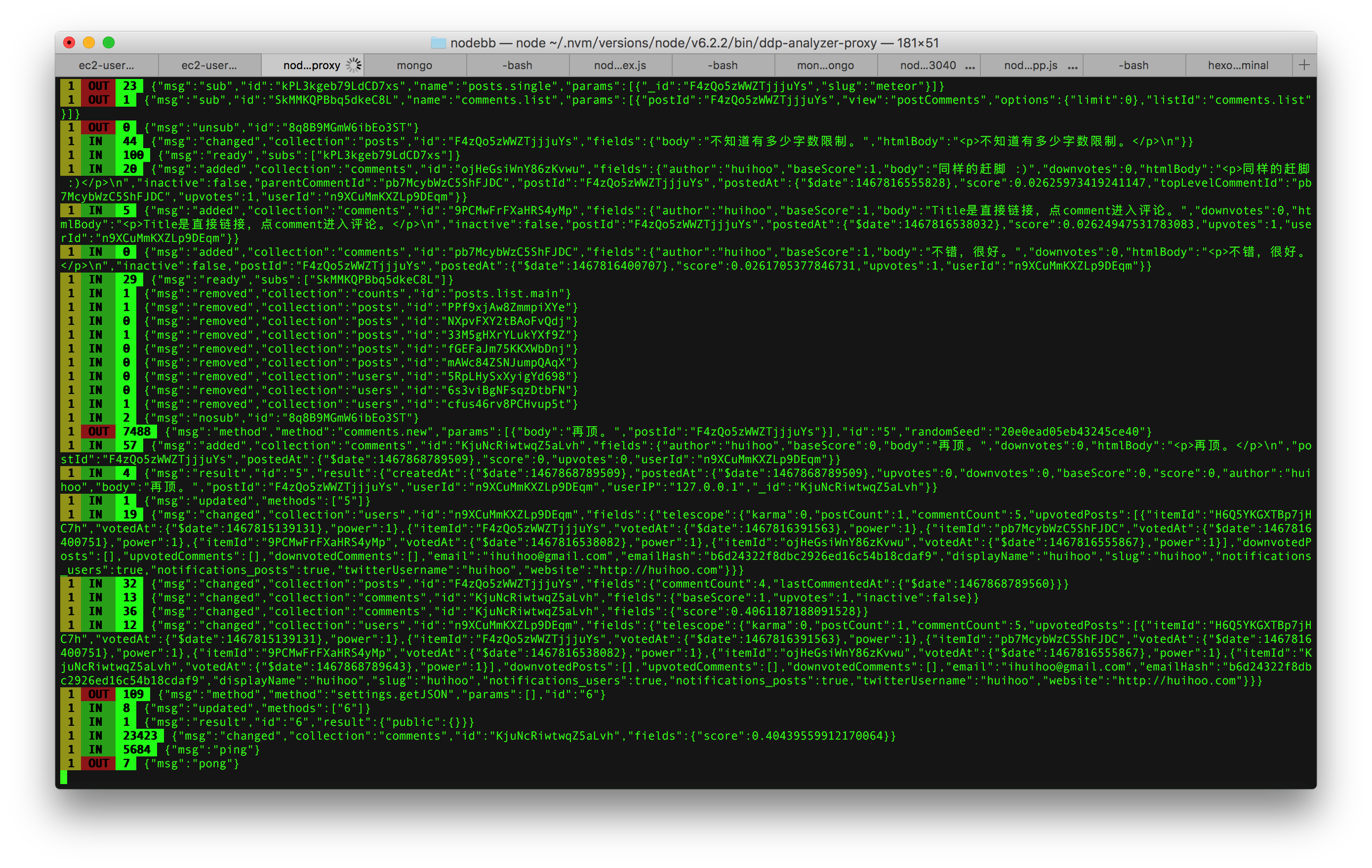
Task: Click the ellipsis indicator on nod...3040 tab
Action: click(x=970, y=67)
